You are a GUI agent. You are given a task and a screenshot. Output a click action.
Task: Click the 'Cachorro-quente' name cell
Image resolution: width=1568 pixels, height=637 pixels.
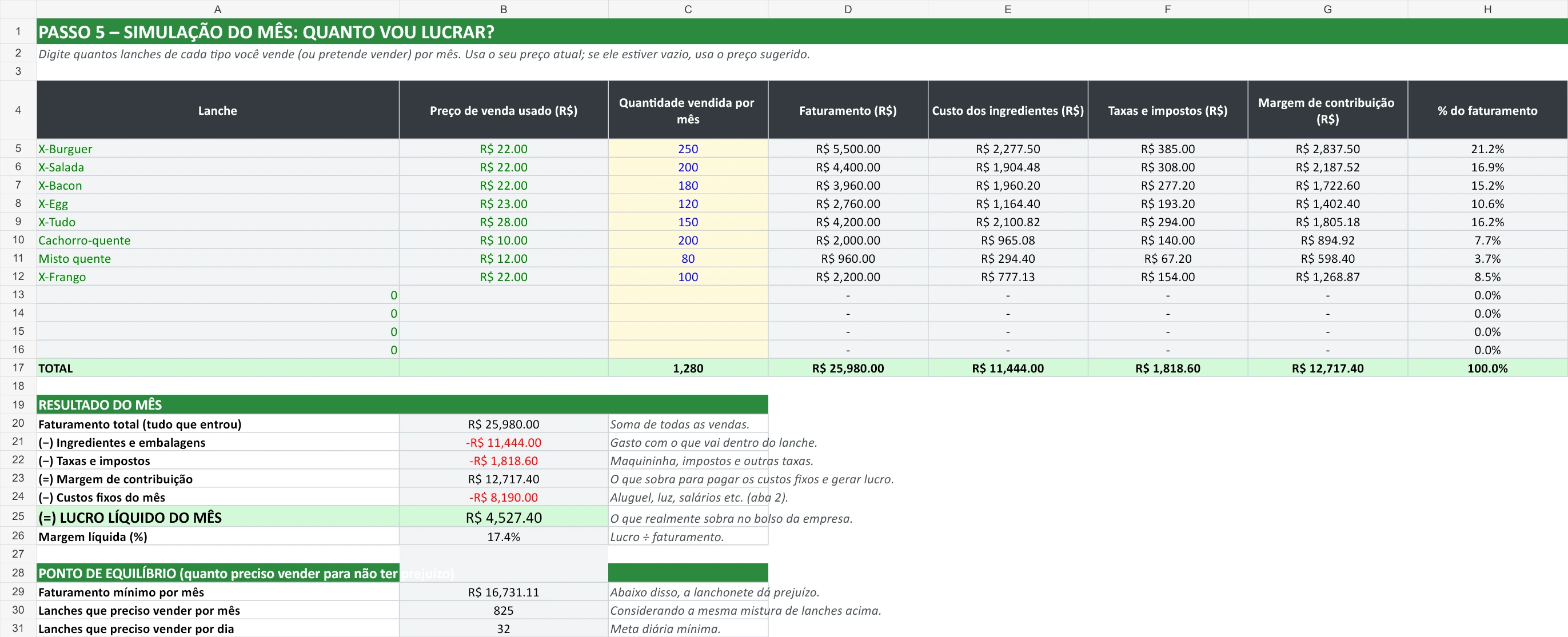pyautogui.click(x=217, y=240)
